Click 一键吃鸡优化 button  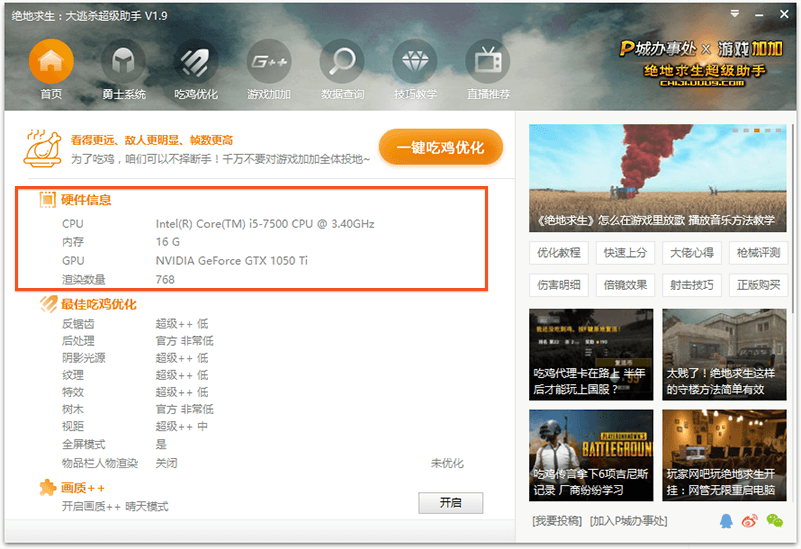pyautogui.click(x=441, y=147)
